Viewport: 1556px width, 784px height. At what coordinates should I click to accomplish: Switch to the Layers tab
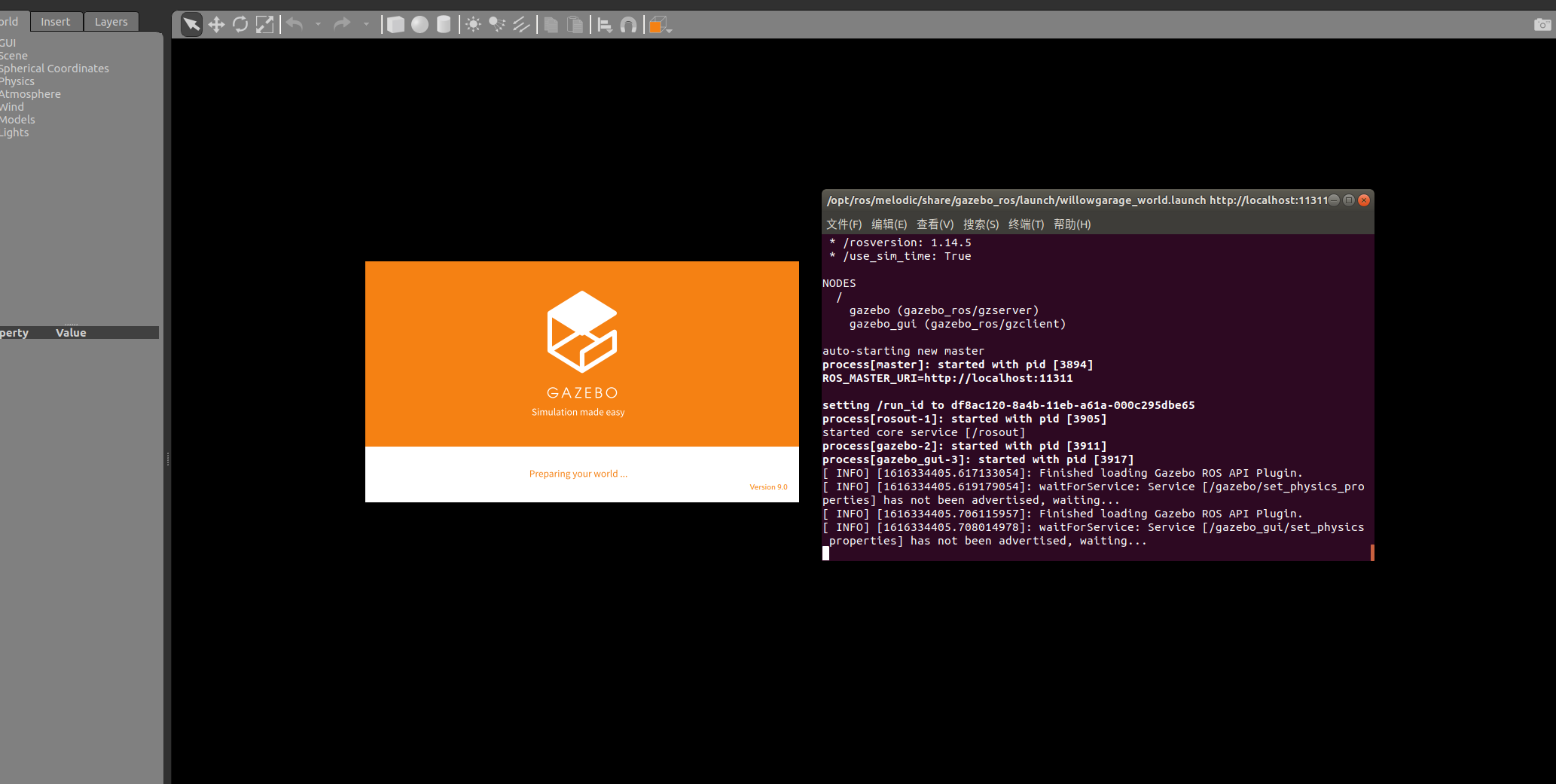point(111,22)
